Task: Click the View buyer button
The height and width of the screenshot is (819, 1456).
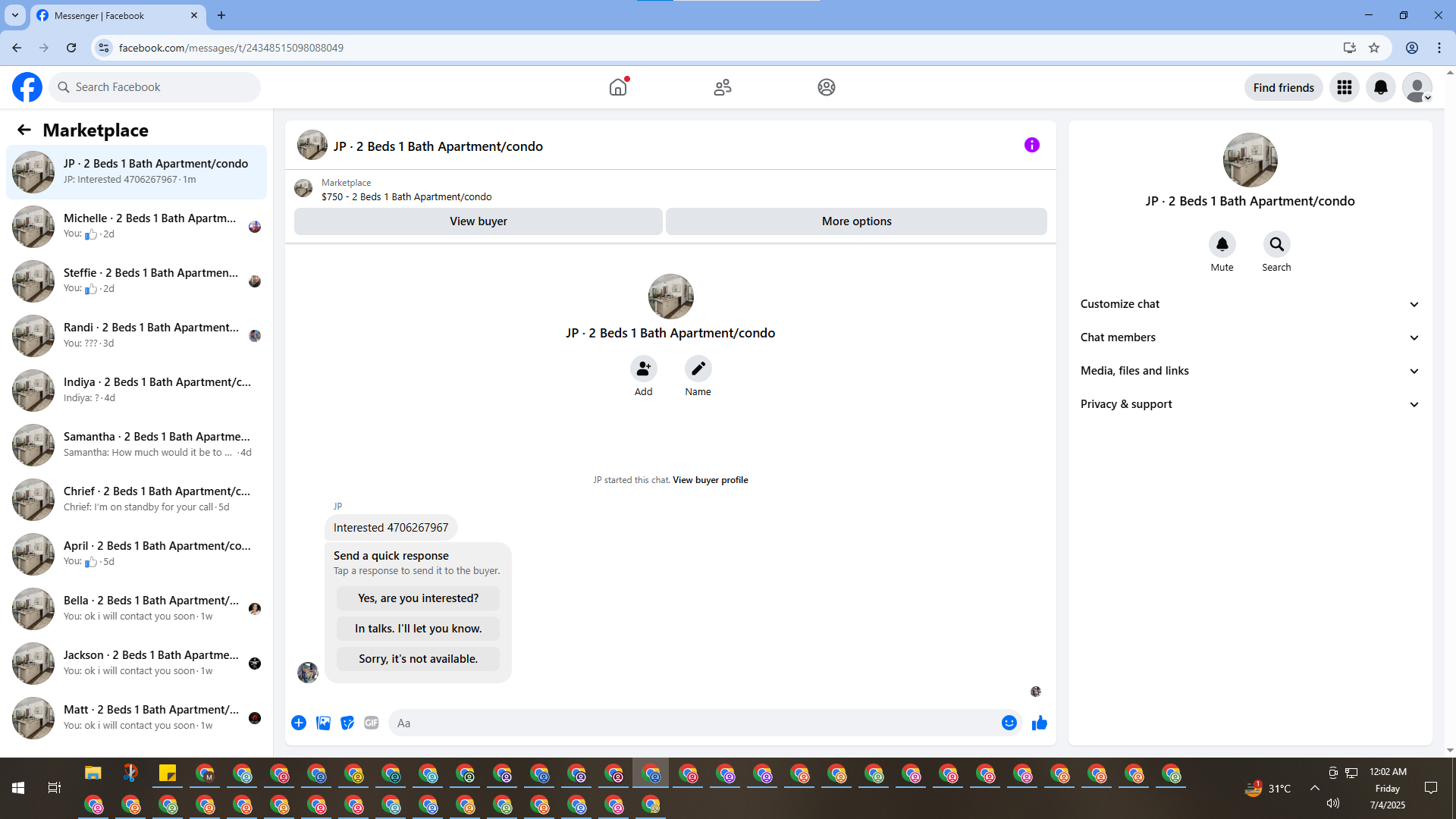Action: click(x=478, y=221)
